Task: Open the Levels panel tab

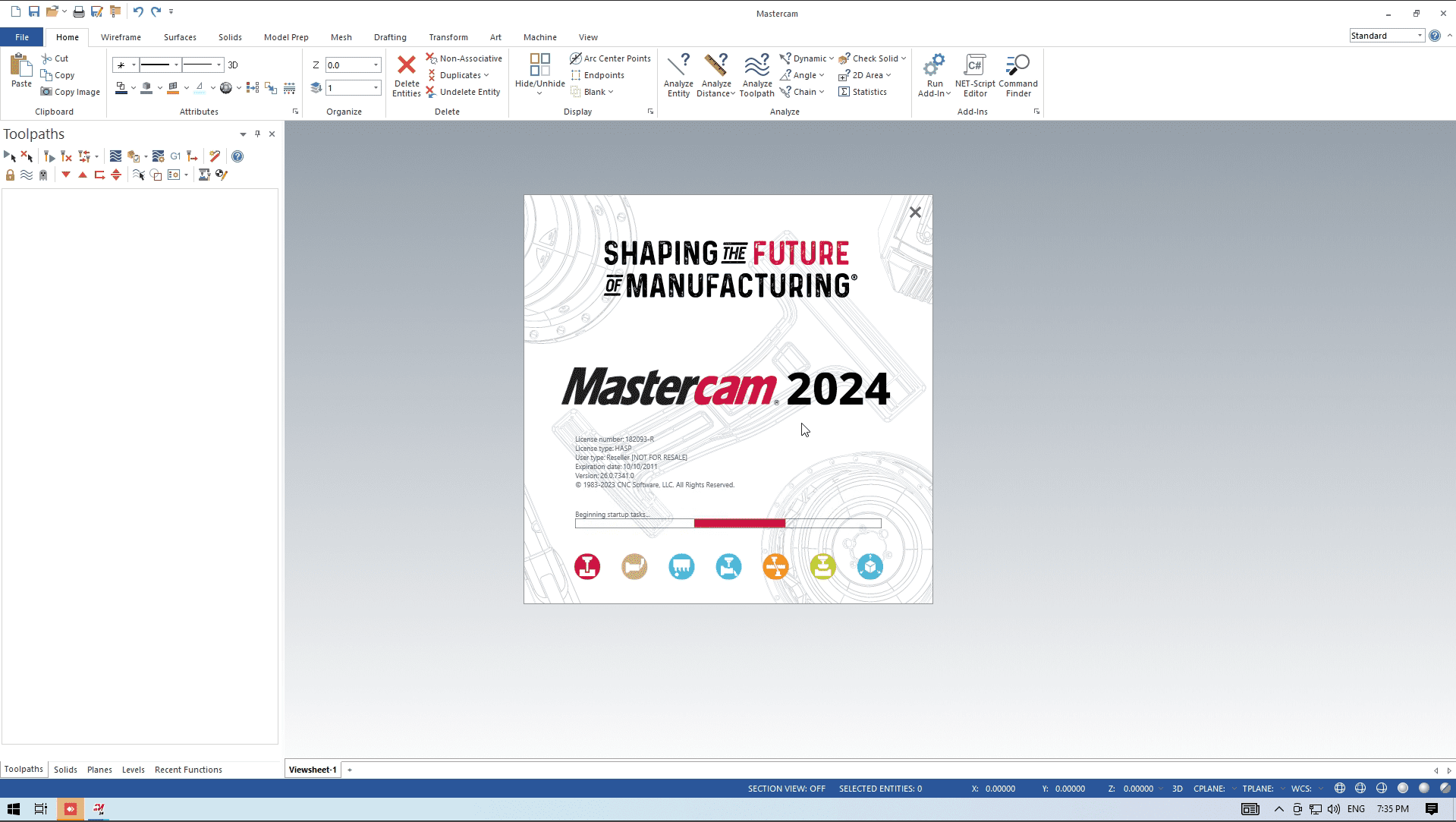Action: pos(133,770)
